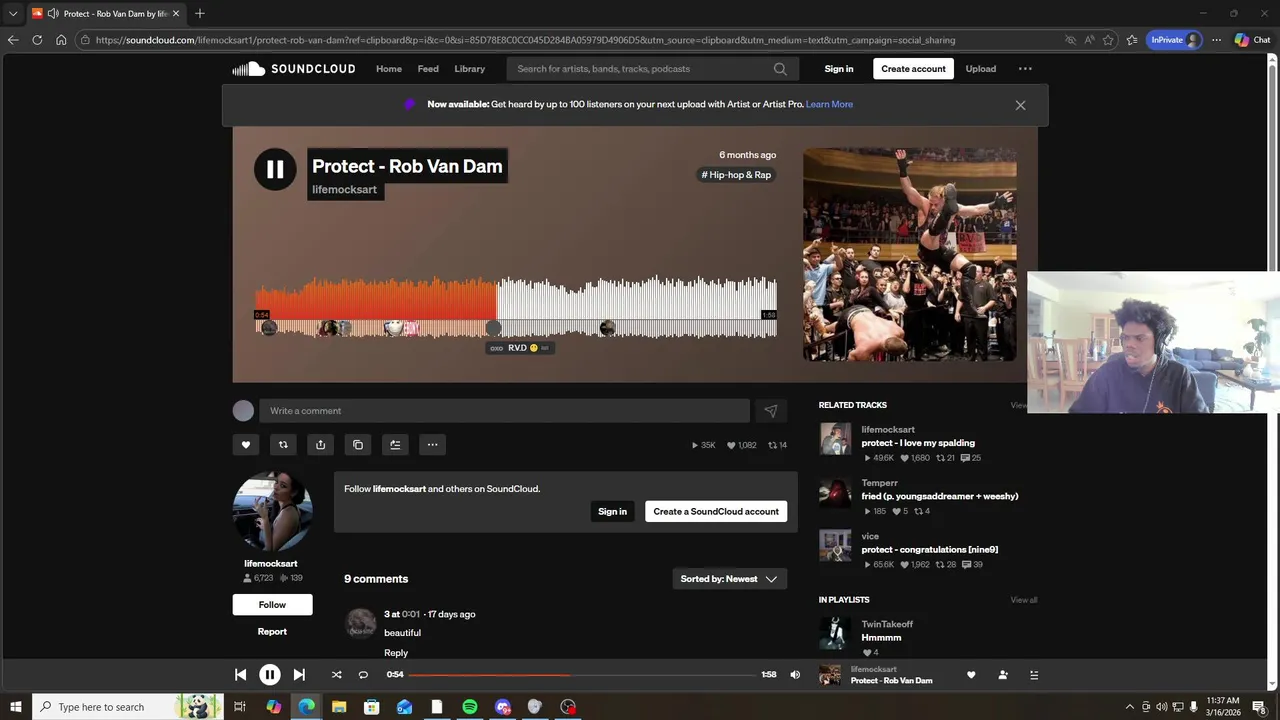Open the Copilot Chat button in Edge
Viewport: 1280px width, 720px height.
click(1252, 40)
